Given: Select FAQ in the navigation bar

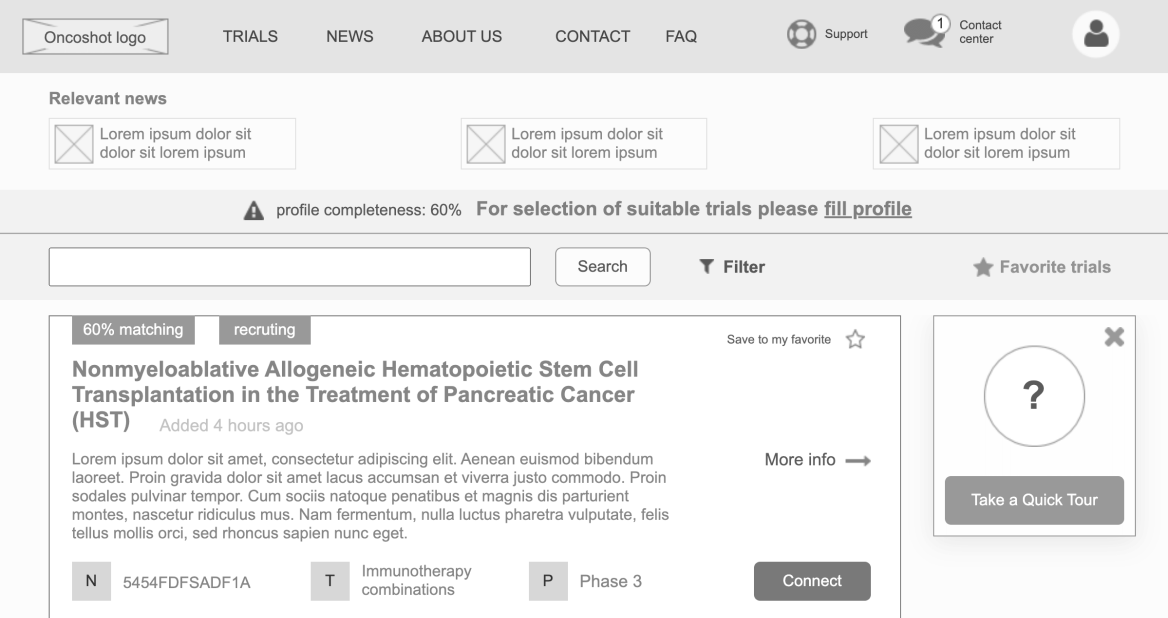Looking at the screenshot, I should tap(681, 36).
